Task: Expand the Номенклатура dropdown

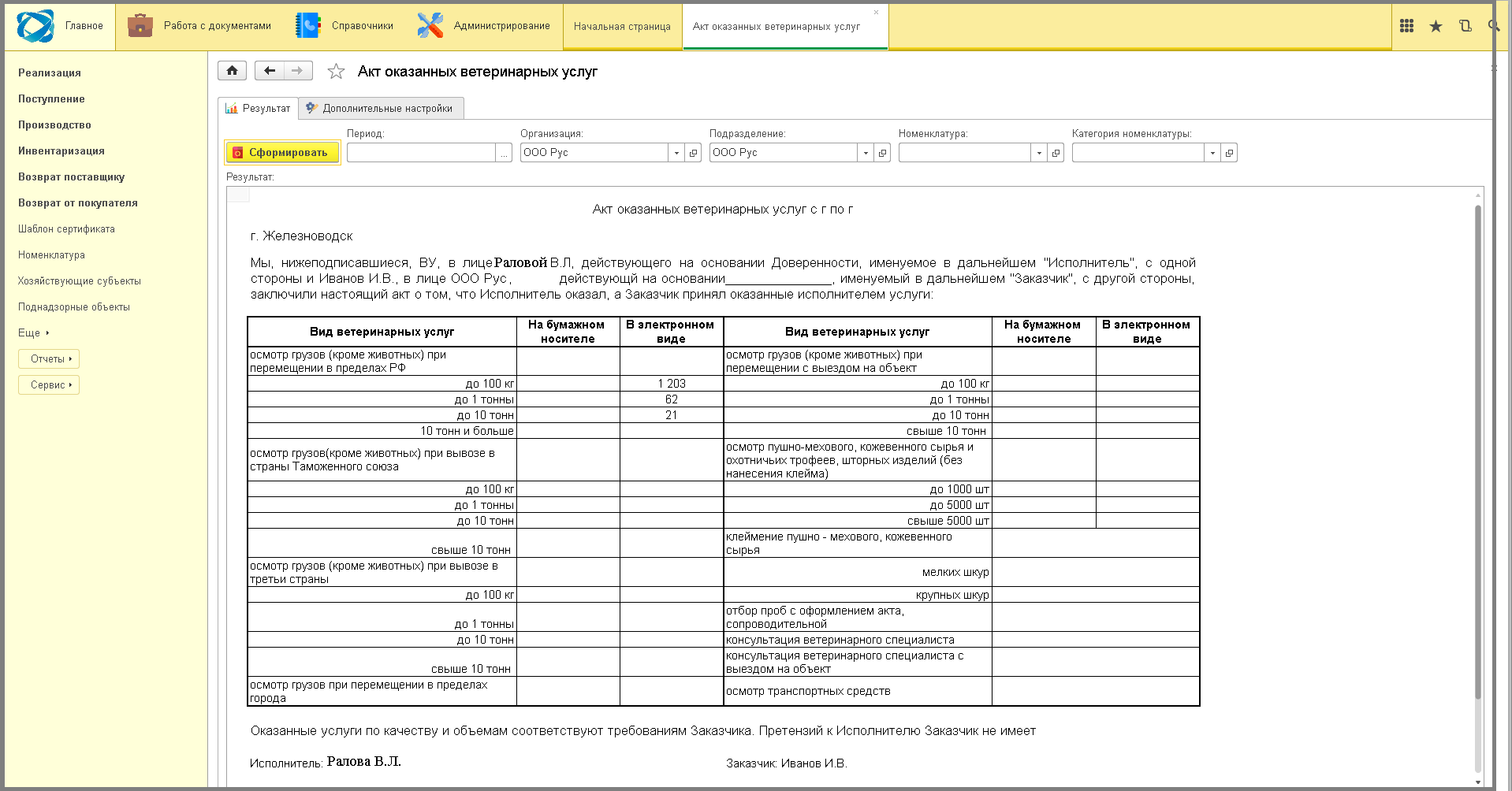Action: pyautogui.click(x=1039, y=153)
